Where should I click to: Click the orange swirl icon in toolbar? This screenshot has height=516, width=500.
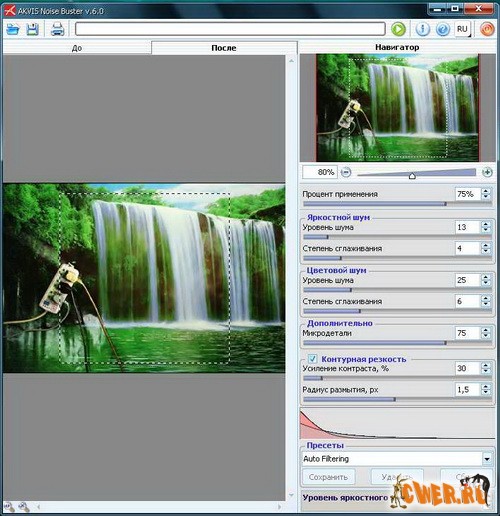coord(487,29)
